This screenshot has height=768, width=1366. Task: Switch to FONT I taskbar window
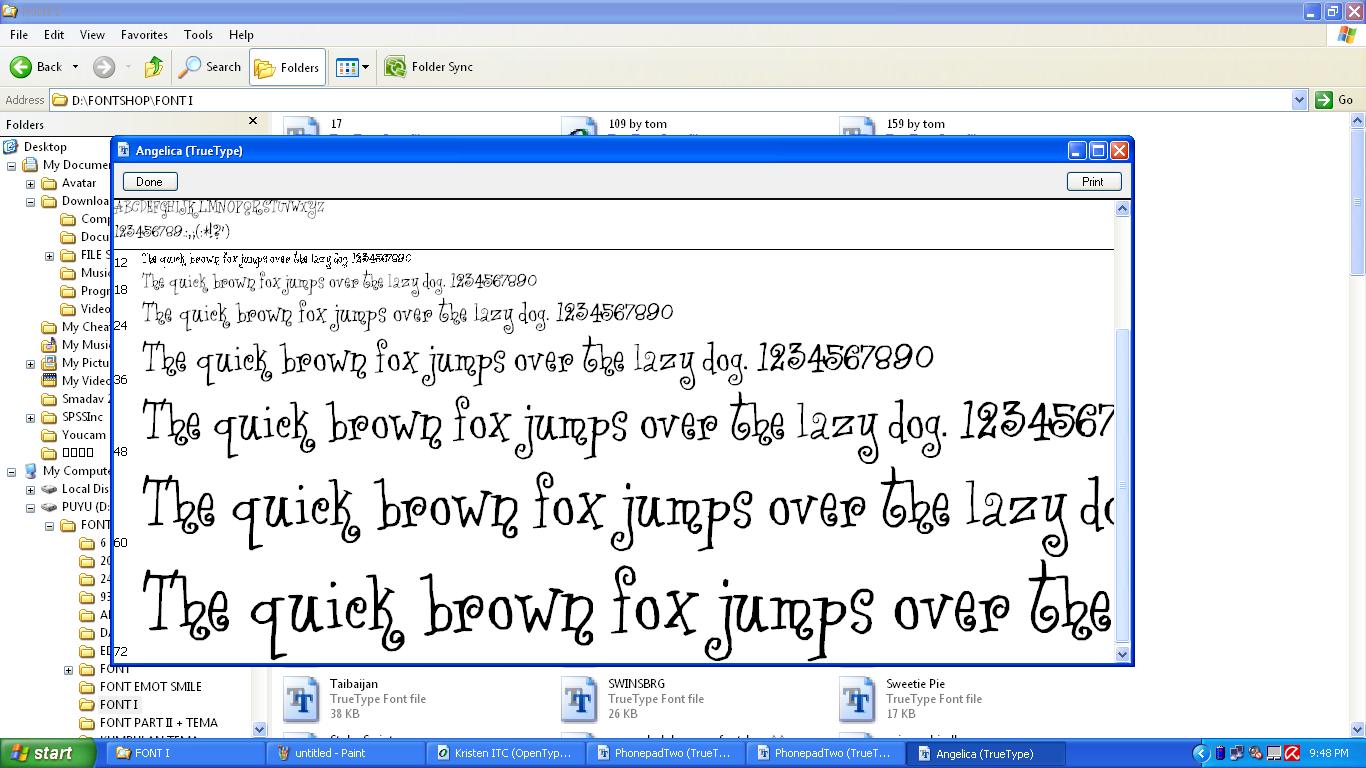[x=184, y=754]
